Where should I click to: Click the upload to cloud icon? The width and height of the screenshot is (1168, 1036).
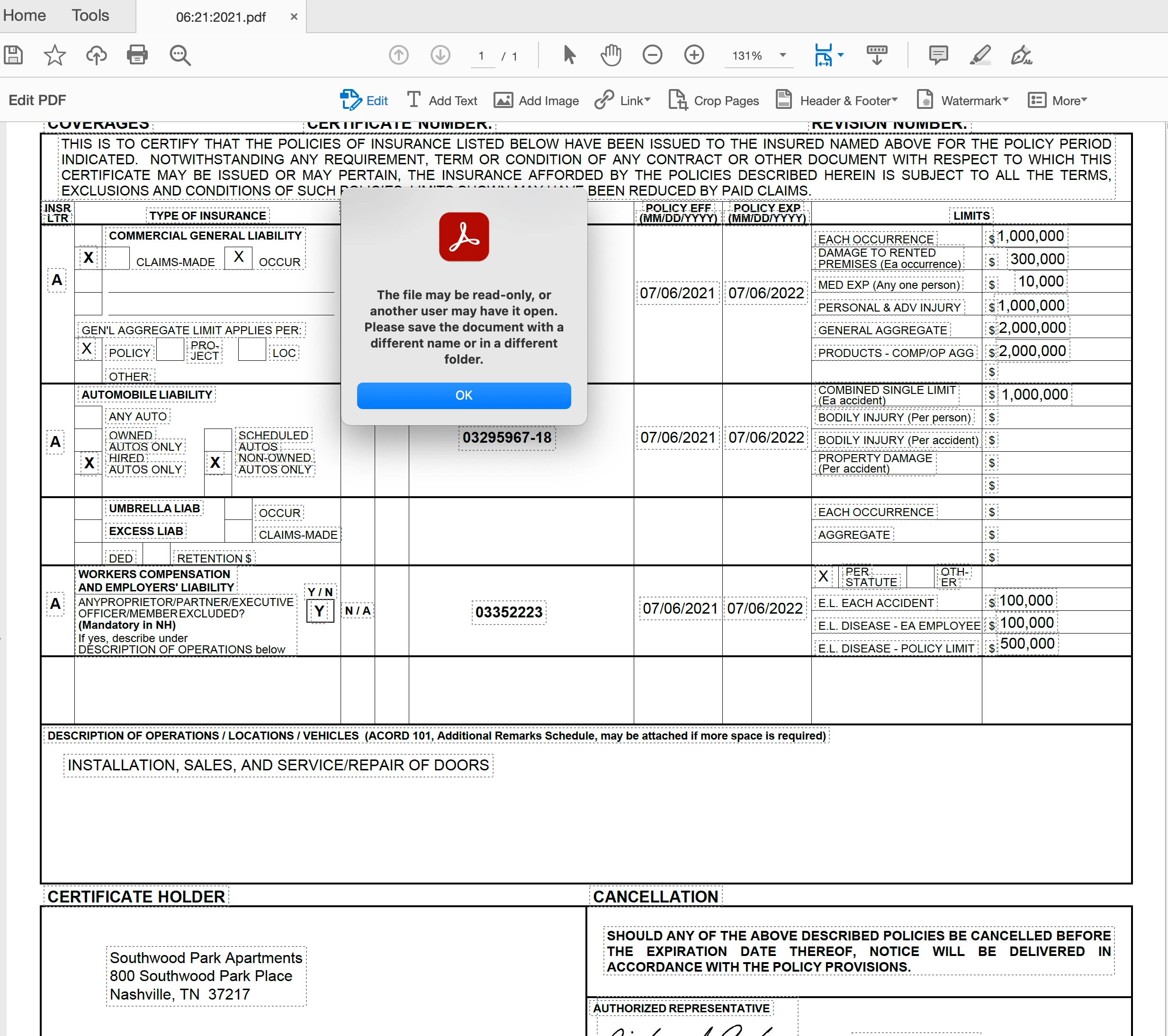[x=96, y=55]
